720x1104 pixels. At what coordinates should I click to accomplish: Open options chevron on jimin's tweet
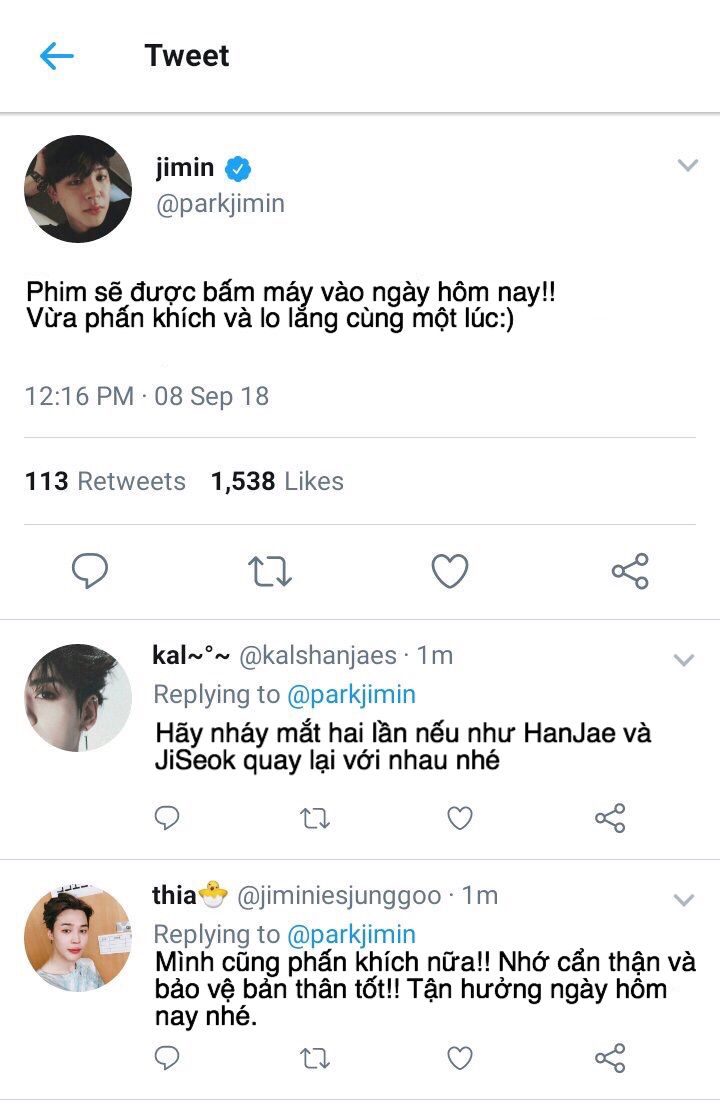pos(687,166)
